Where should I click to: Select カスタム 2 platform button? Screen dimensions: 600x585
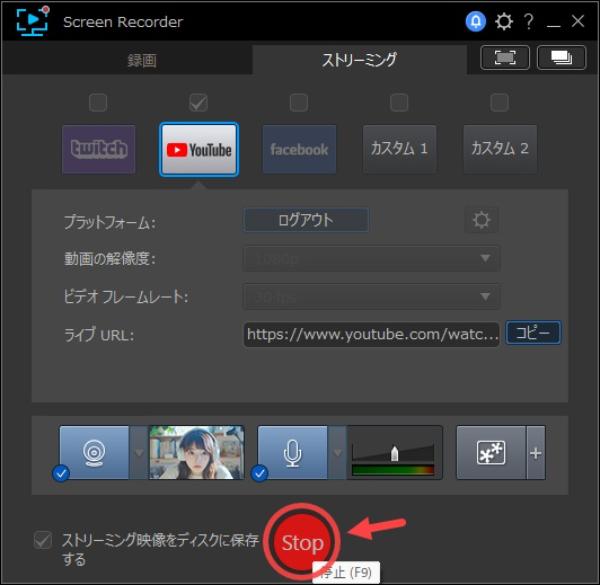point(500,149)
